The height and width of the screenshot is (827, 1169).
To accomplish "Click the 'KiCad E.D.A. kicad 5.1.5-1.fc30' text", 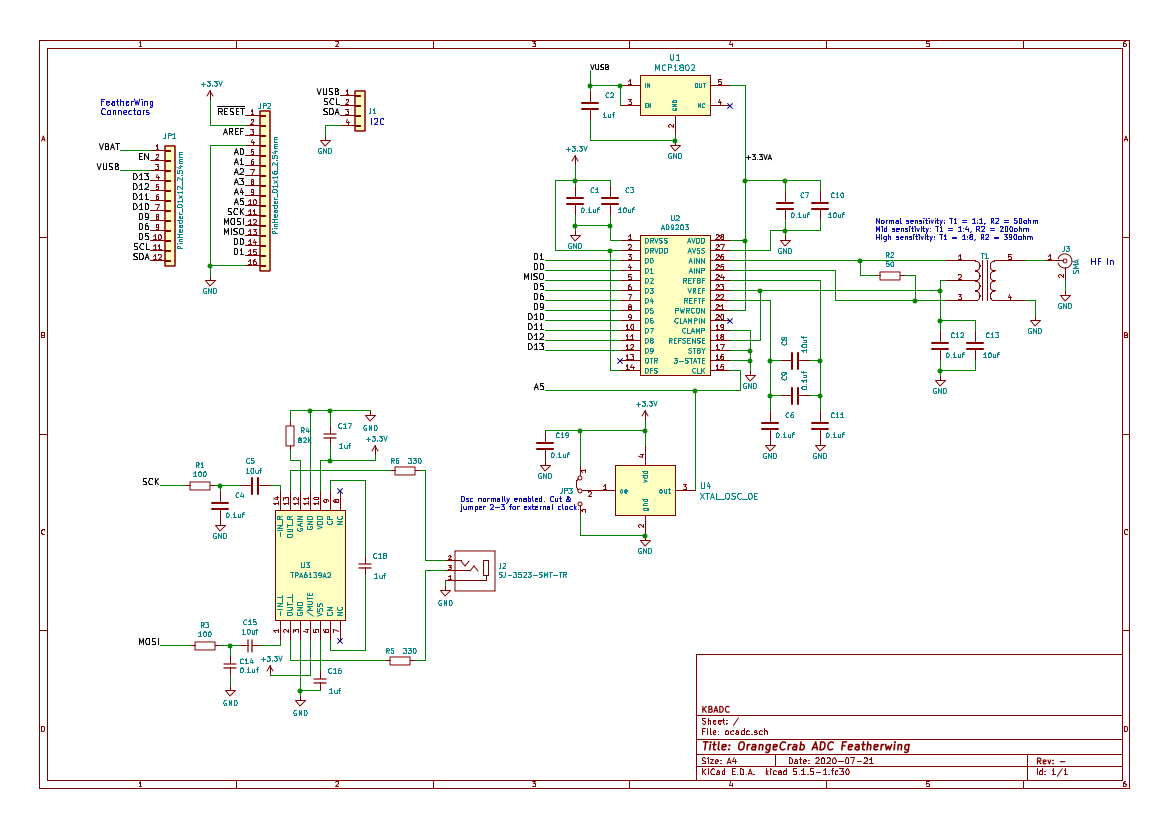I will (775, 772).
